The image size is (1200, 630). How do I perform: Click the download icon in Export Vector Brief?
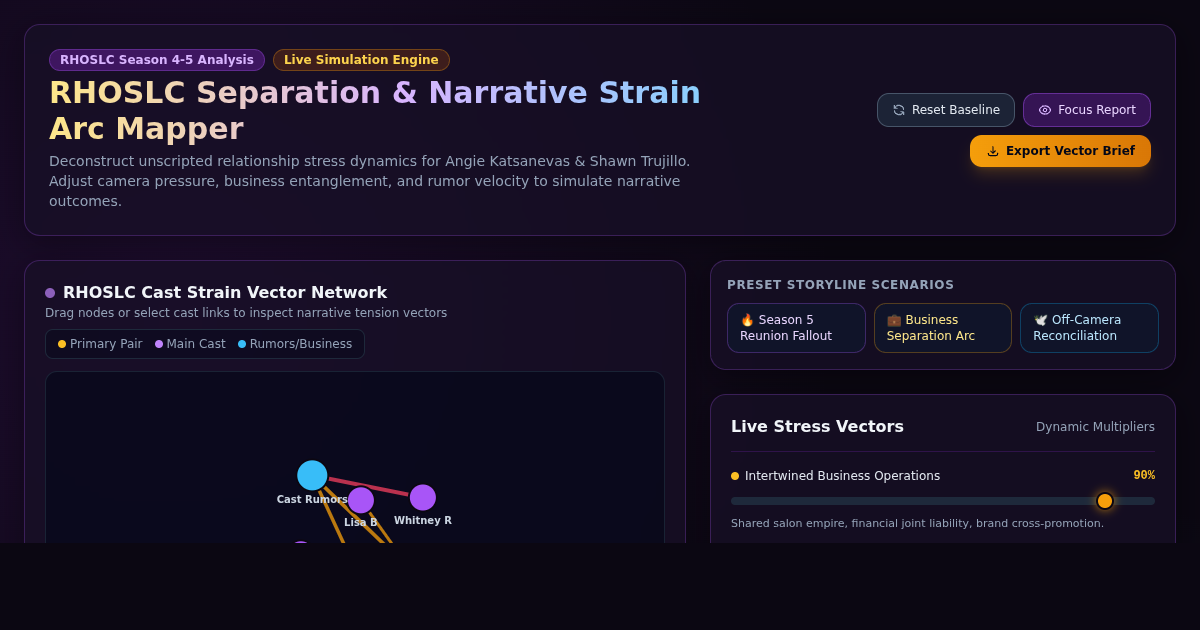pyautogui.click(x=993, y=151)
